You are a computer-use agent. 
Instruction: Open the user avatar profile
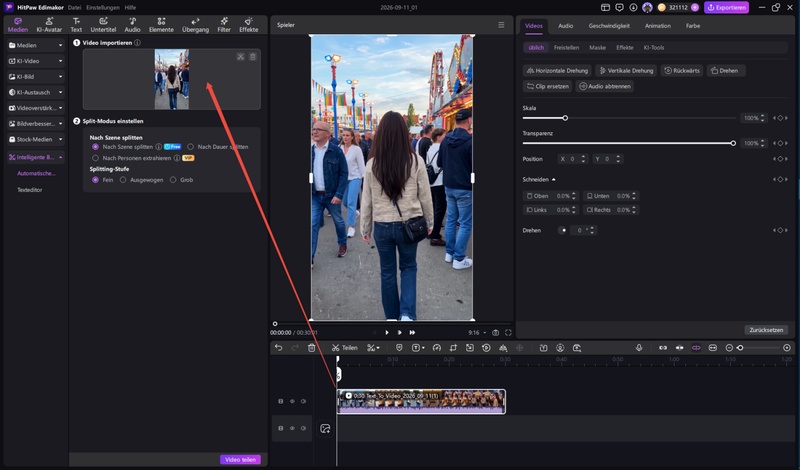(647, 7)
